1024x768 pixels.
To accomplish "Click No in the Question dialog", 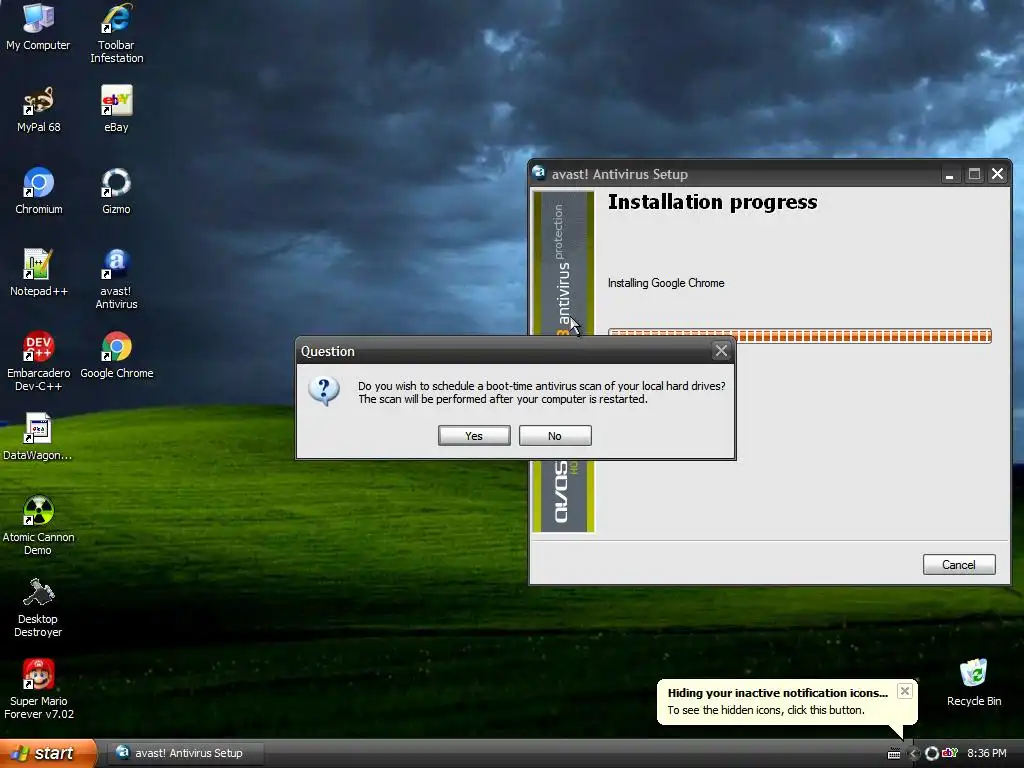I will [555, 436].
